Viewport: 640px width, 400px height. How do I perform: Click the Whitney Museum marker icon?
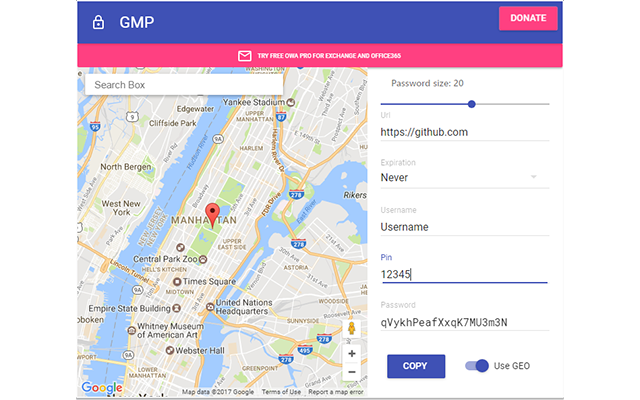click(x=131, y=330)
